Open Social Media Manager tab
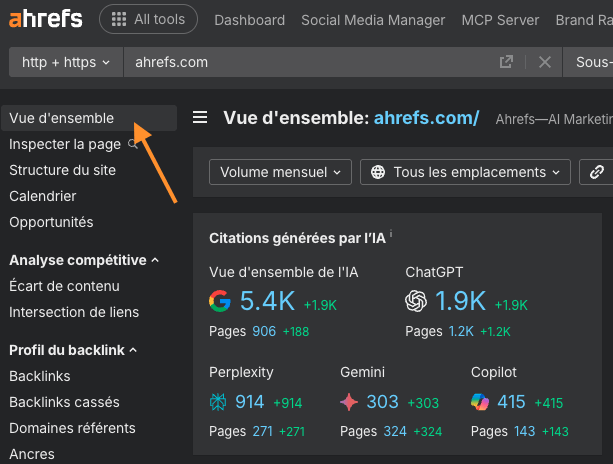Screen dimensions: 613x464 pos(373,20)
